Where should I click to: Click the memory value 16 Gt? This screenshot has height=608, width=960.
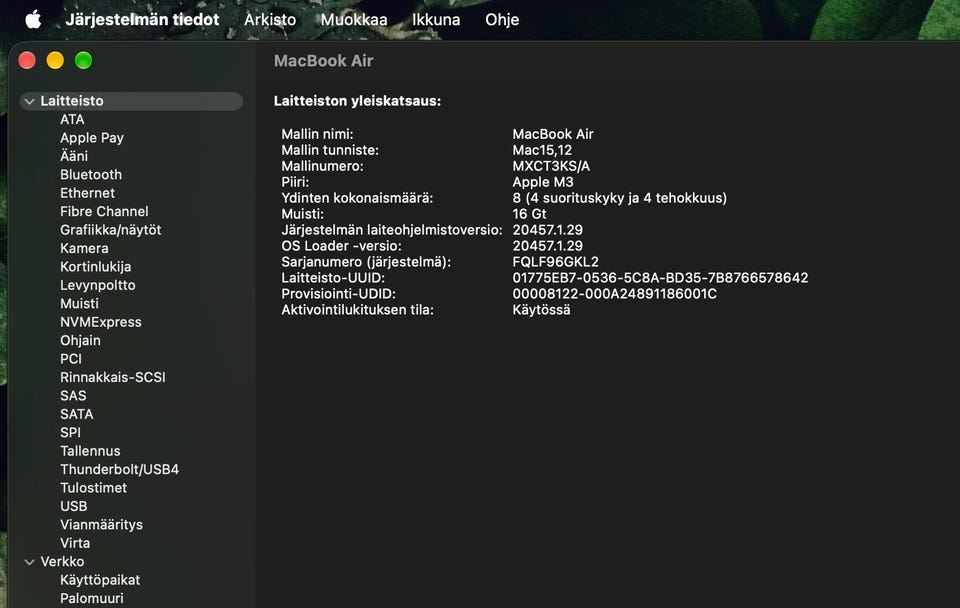coord(530,214)
